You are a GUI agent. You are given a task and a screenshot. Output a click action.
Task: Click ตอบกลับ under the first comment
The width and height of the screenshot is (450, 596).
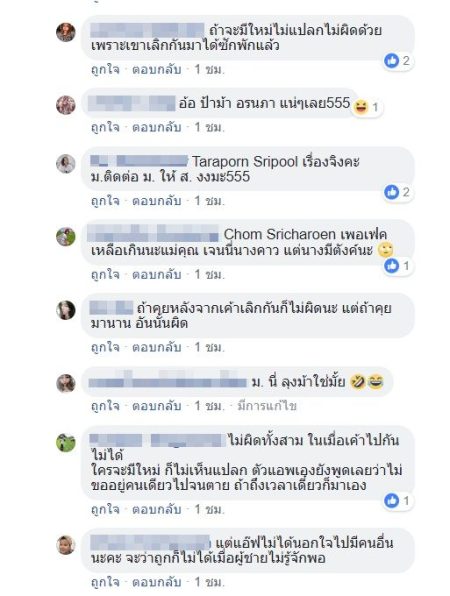pos(157,70)
